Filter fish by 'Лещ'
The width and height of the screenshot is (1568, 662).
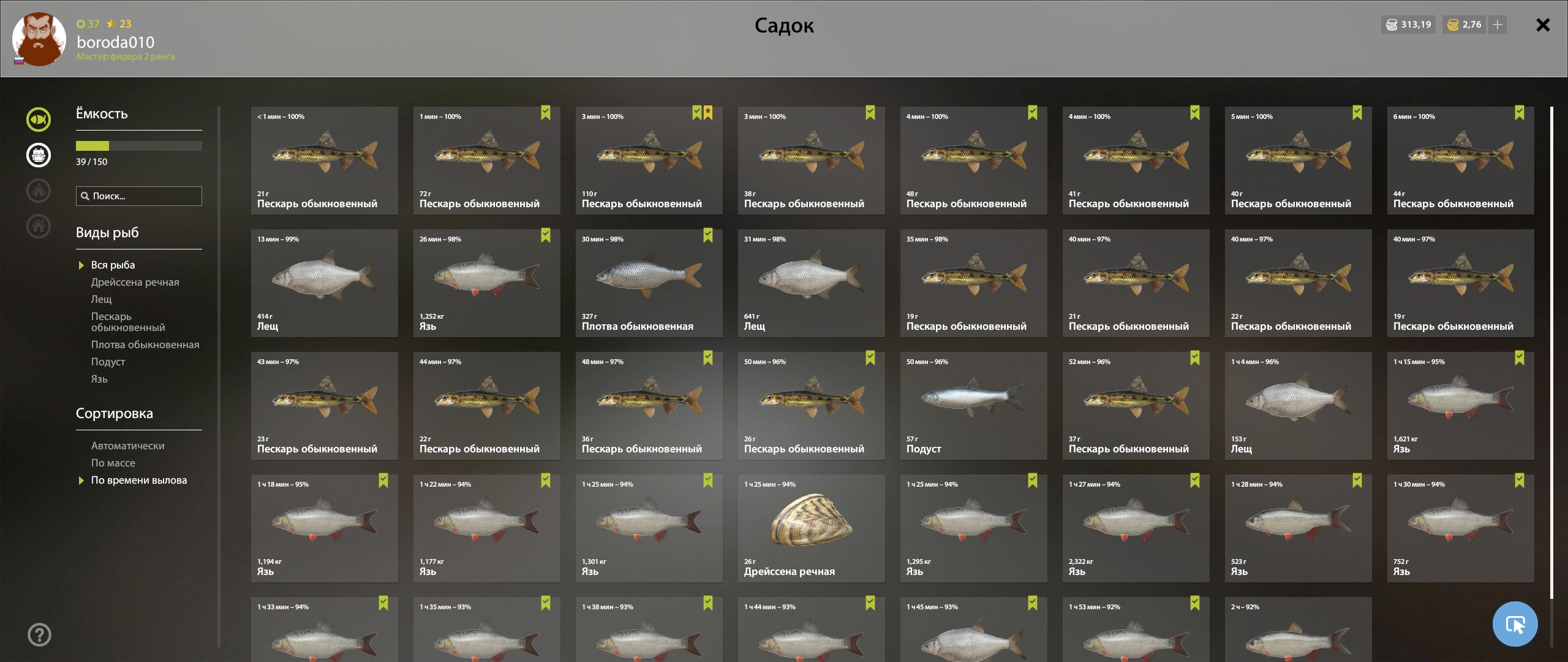click(x=102, y=299)
